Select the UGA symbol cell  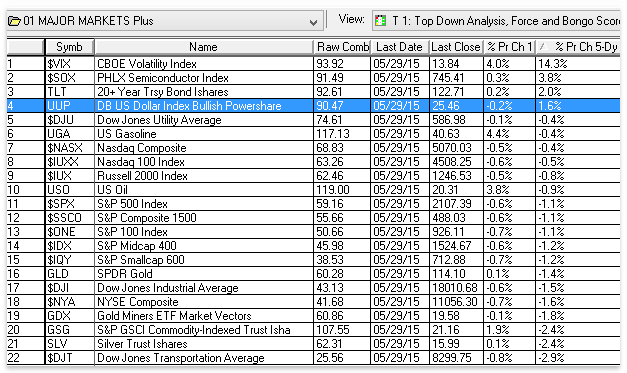click(70, 134)
